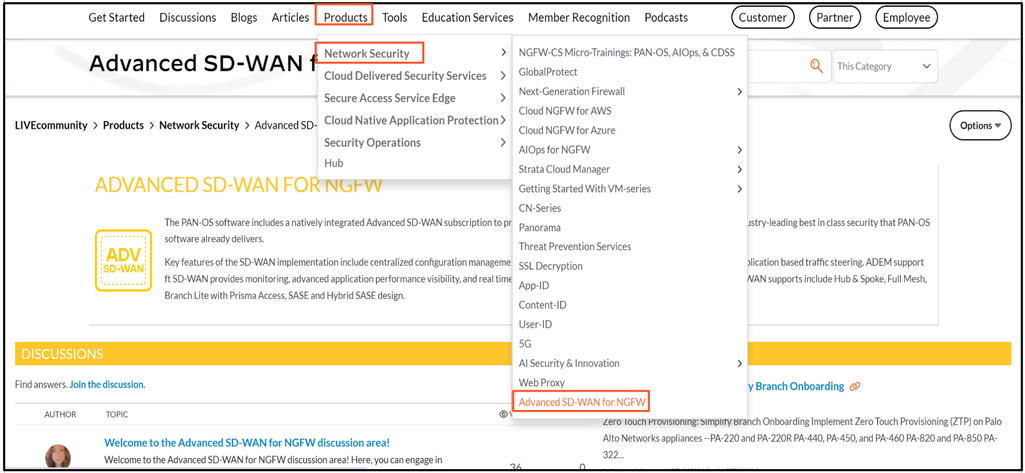1025x473 pixels.
Task: Click the Products breadcrumb link
Action: click(x=123, y=125)
